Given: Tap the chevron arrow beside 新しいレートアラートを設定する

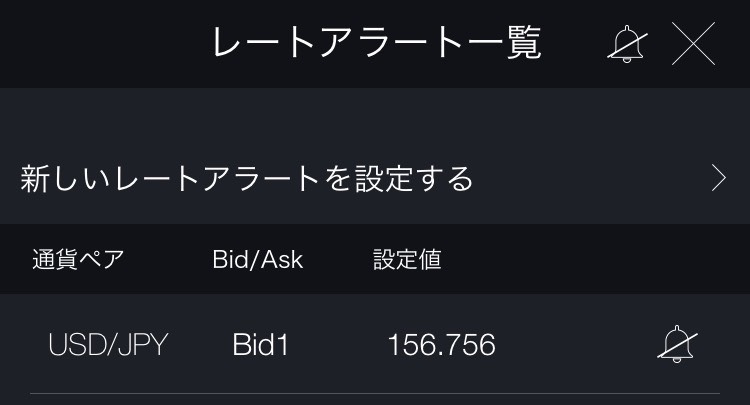Looking at the screenshot, I should 718,178.
